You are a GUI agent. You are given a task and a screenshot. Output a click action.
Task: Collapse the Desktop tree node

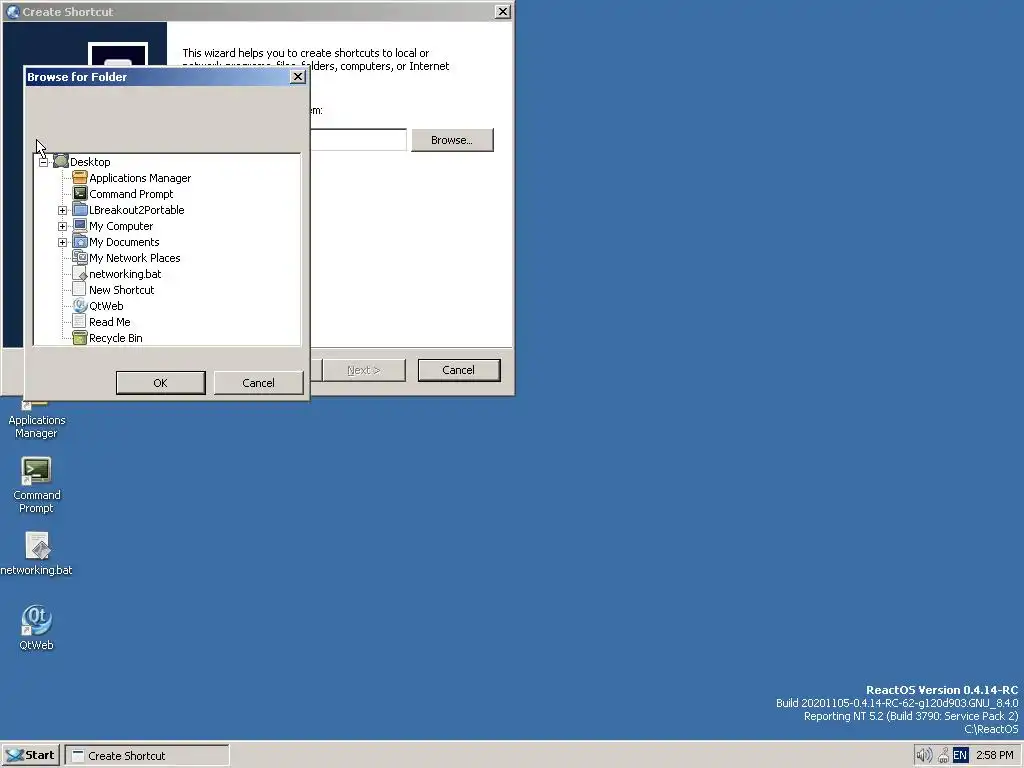(x=43, y=162)
